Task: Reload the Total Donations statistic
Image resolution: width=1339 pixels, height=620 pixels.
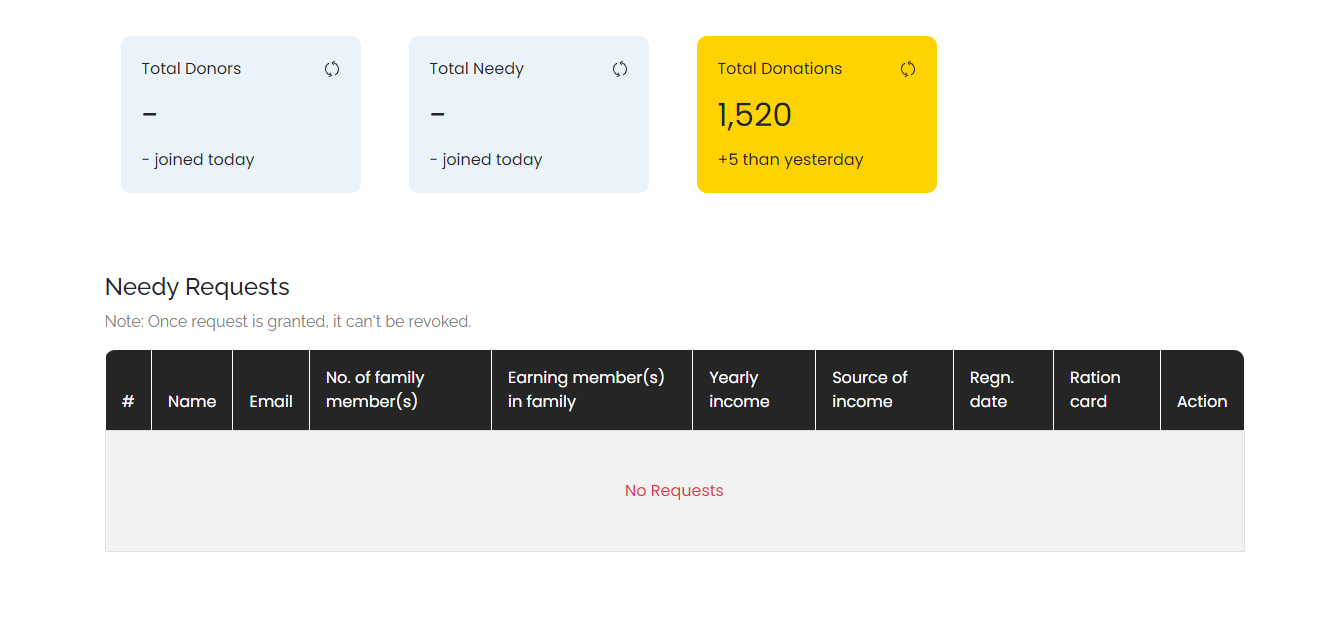Action: 908,69
